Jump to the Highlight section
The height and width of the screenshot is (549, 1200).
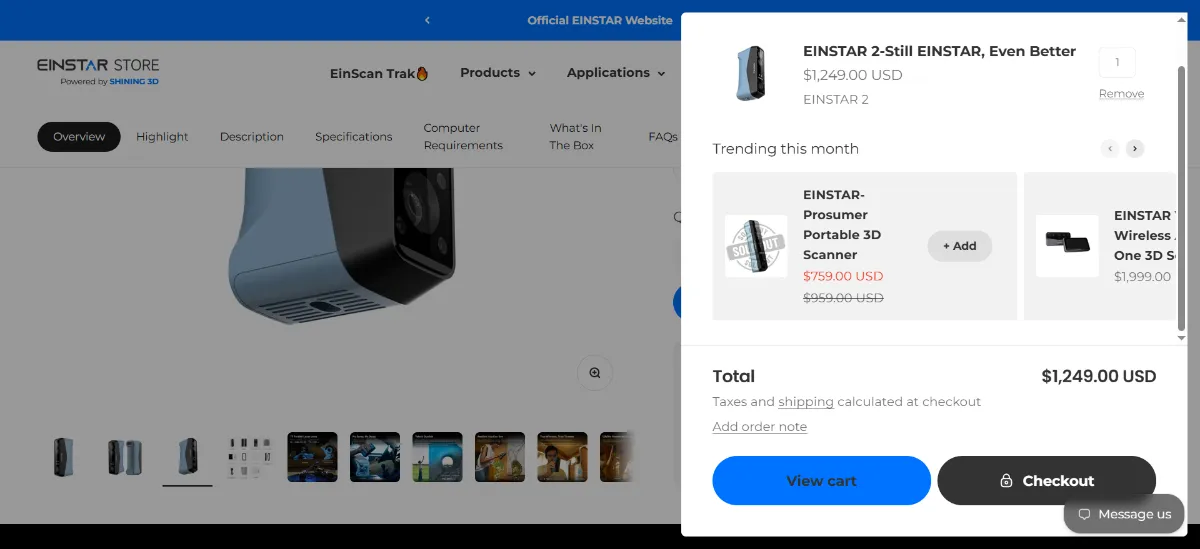[x=162, y=137]
